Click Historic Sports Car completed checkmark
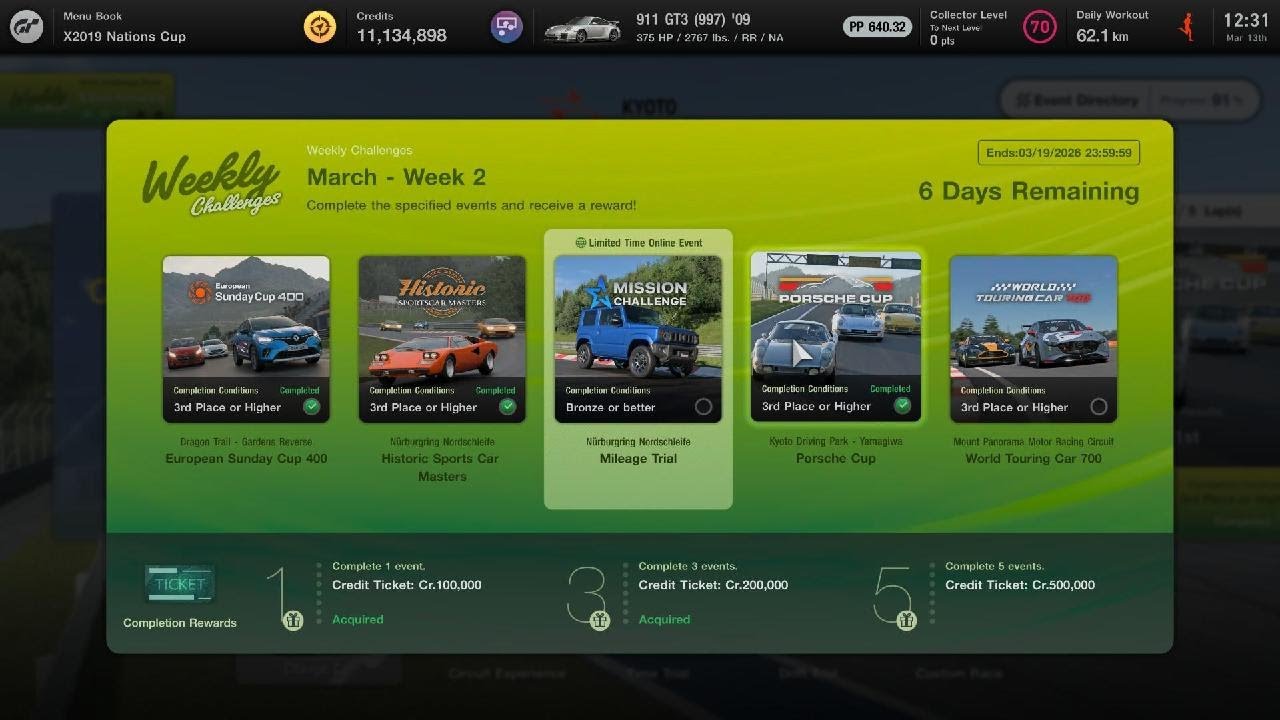 tap(508, 406)
